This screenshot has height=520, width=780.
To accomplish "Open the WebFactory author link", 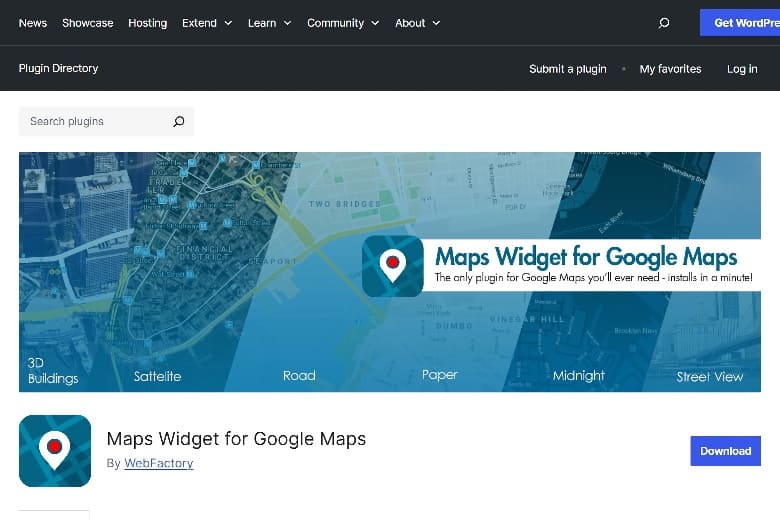I will click(x=159, y=463).
